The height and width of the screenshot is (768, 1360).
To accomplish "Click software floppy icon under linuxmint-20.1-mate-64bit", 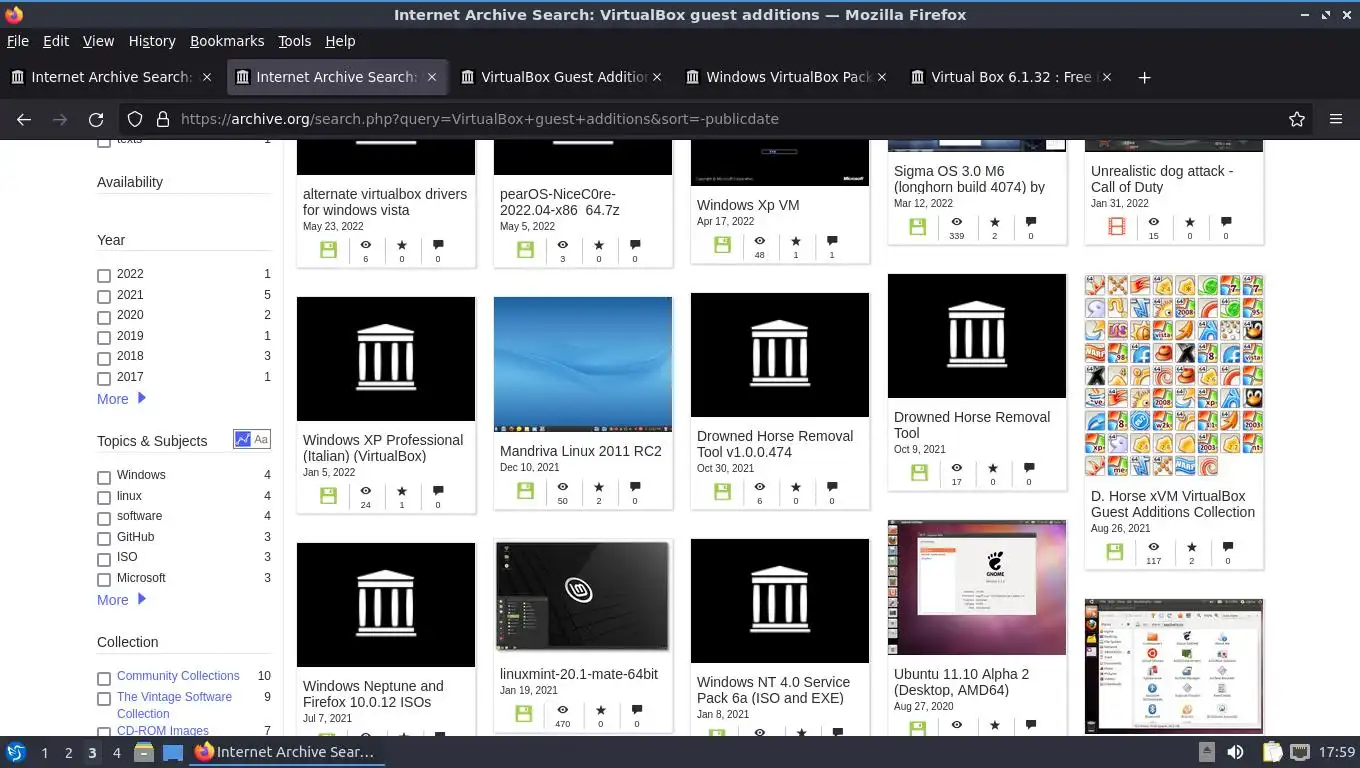I will [x=524, y=713].
